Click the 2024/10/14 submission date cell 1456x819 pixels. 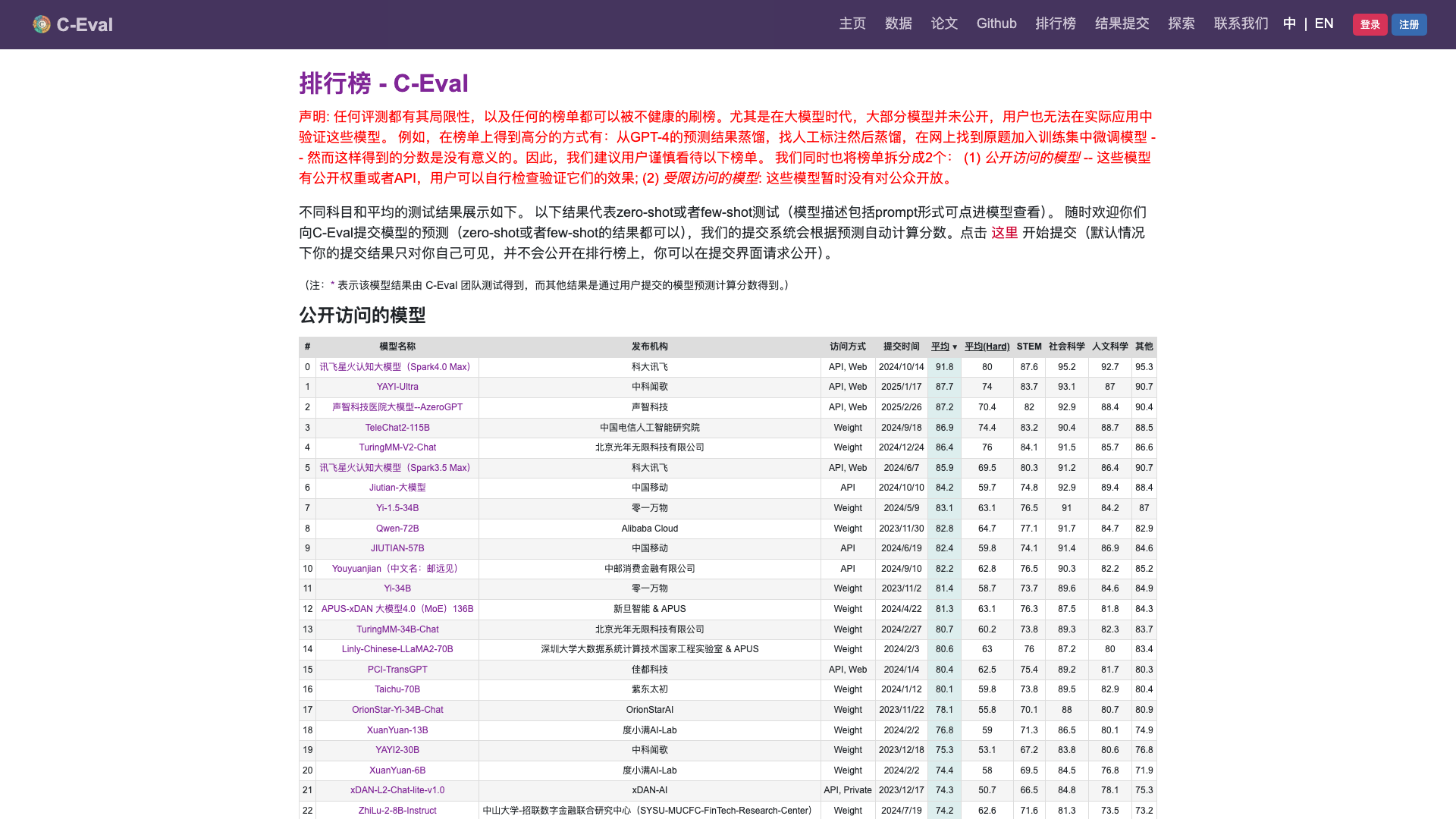coord(902,367)
